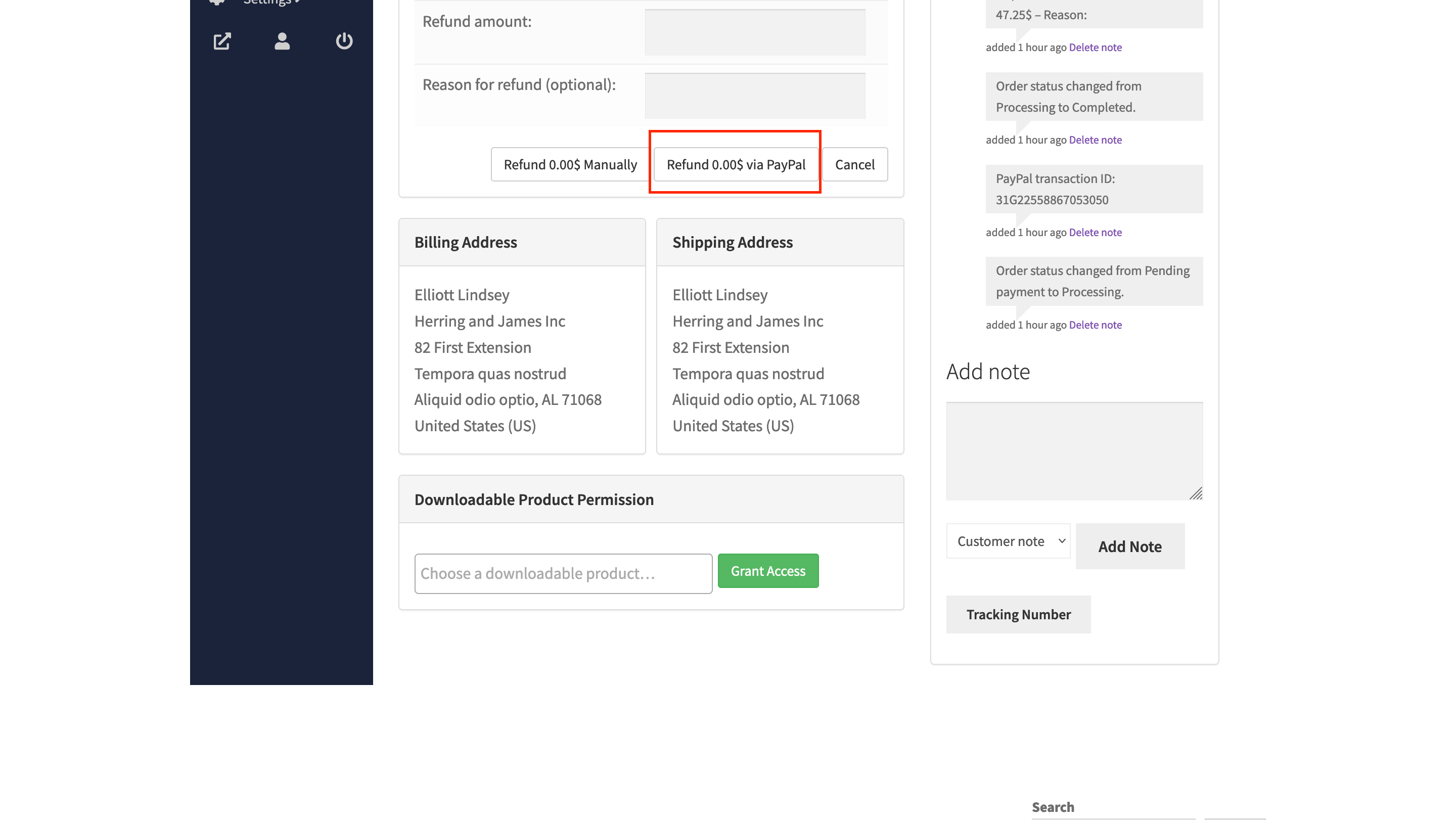Click the Refund amount input field

coord(754,32)
